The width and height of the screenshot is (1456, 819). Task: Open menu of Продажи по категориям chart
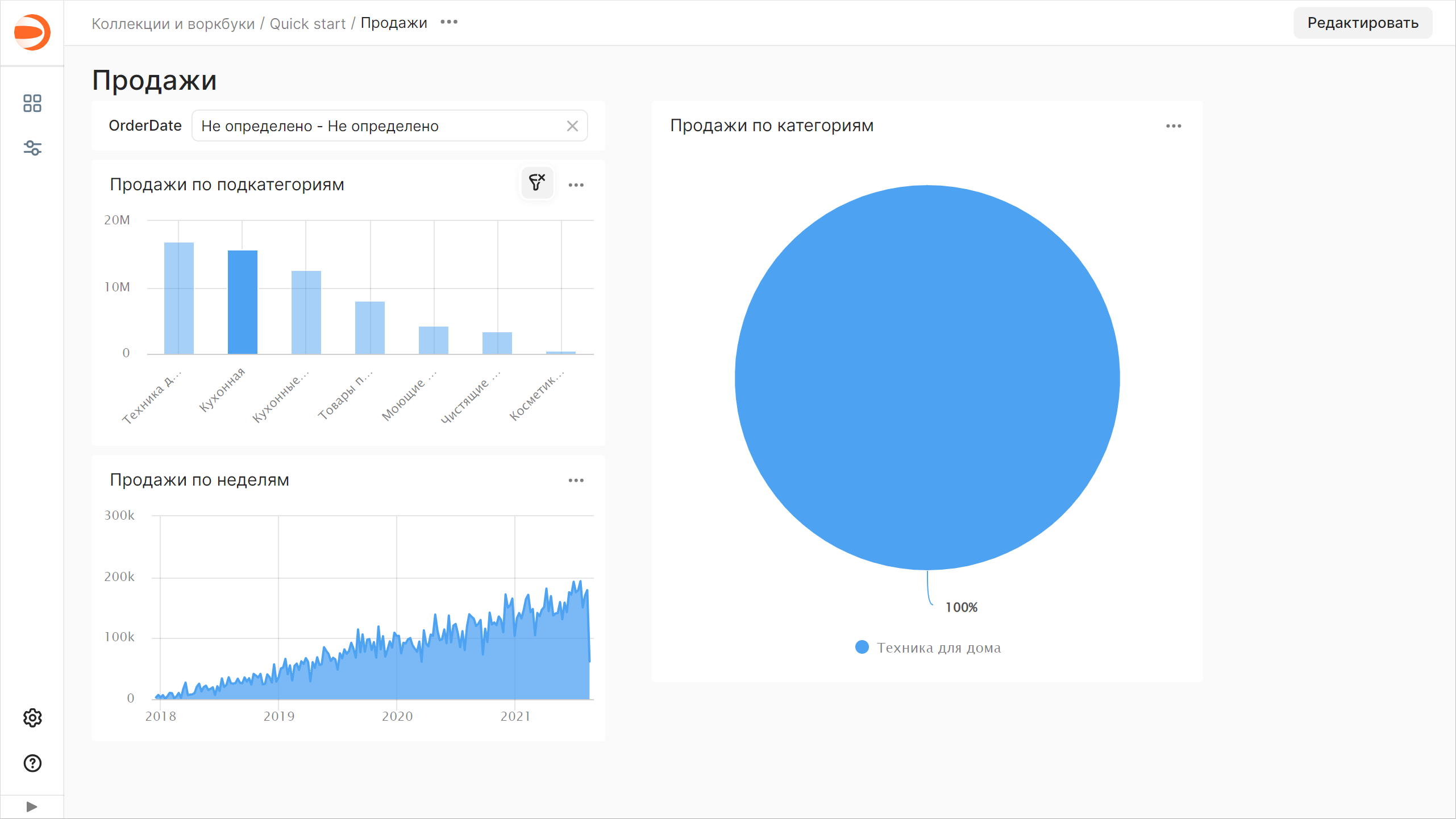pos(1174,126)
